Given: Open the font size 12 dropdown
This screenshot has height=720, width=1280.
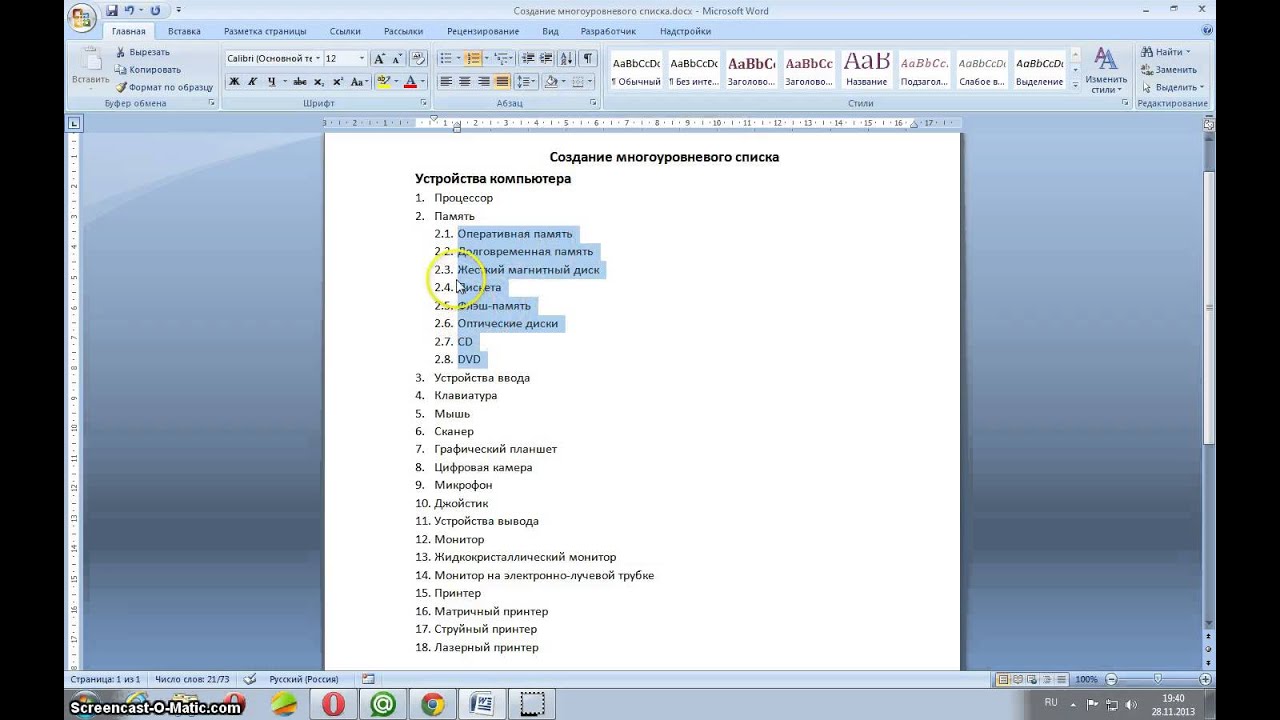Looking at the screenshot, I should click(x=362, y=59).
